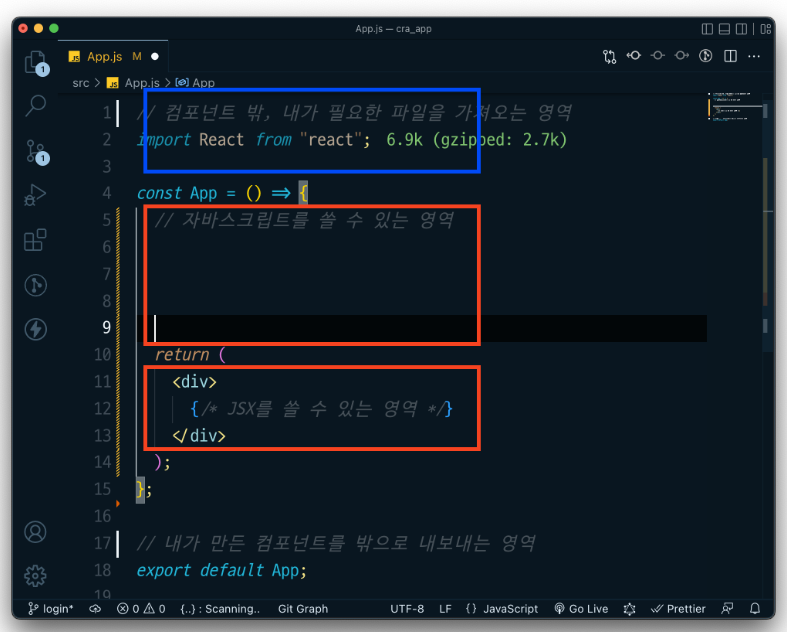Go to previous change arrow icon
This screenshot has height=632, width=787.
633,56
